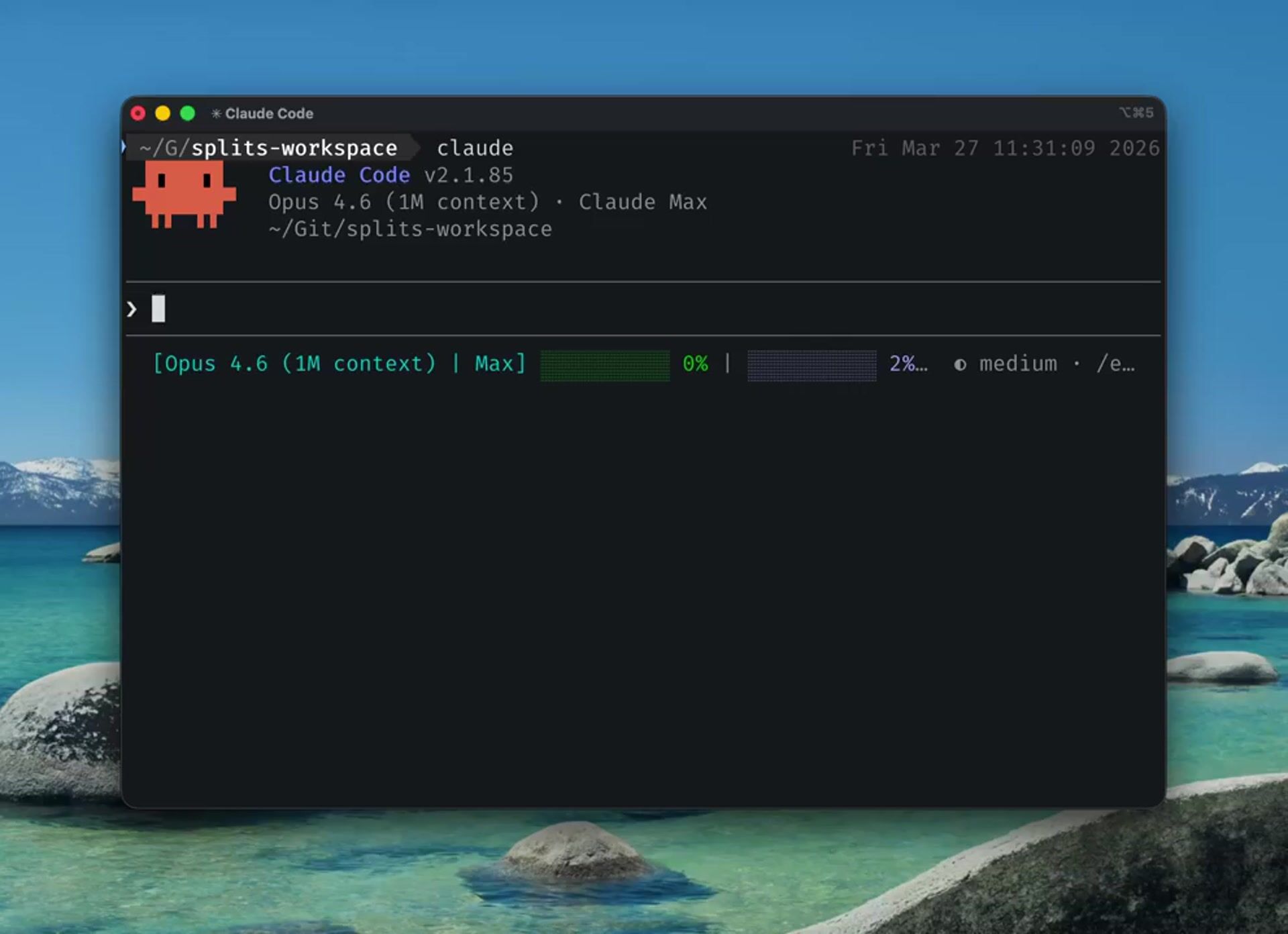Maximize the window with the green button
This screenshot has height=934, width=1288.
click(188, 113)
